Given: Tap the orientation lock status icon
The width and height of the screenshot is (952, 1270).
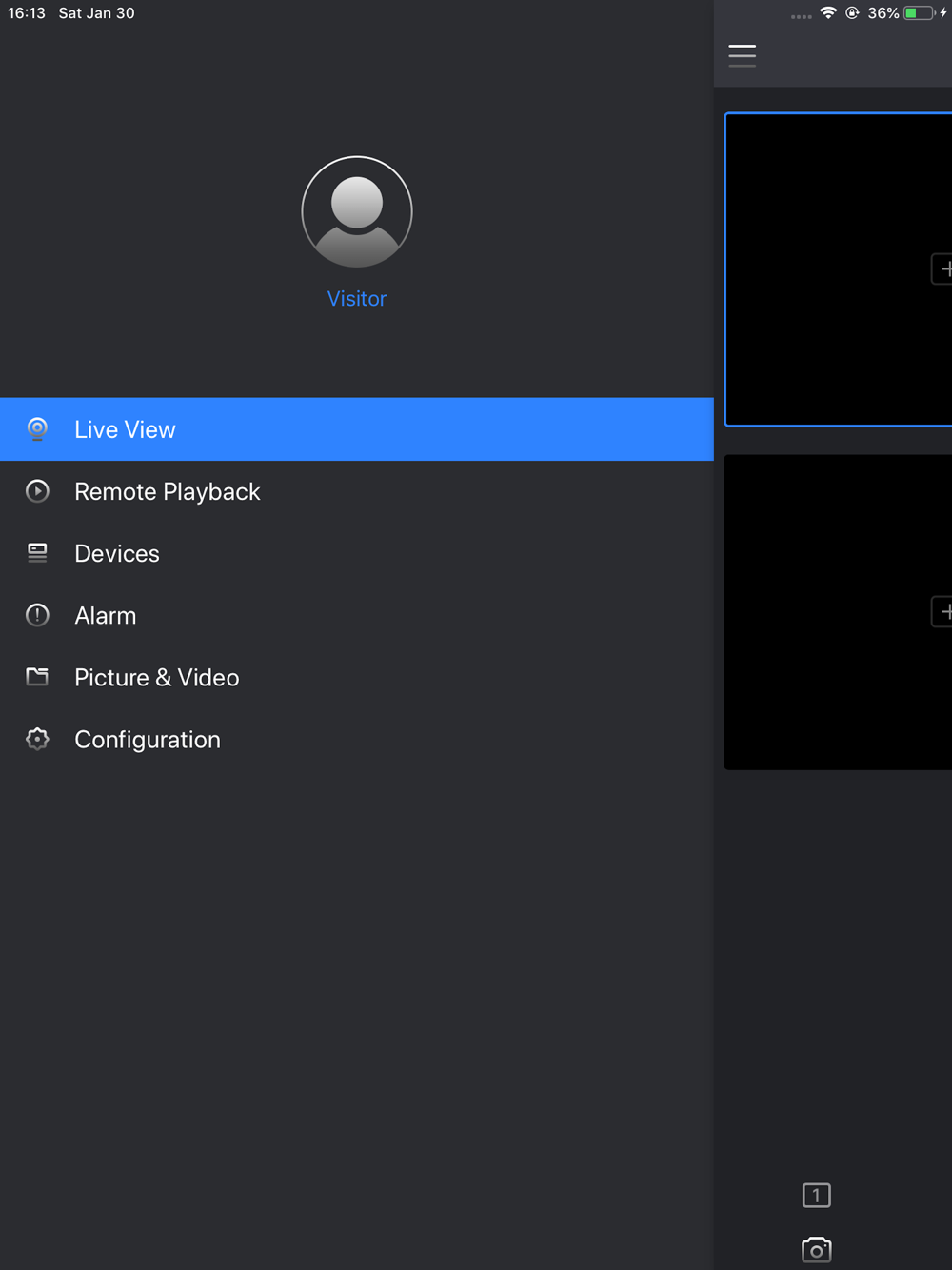Looking at the screenshot, I should click(852, 13).
